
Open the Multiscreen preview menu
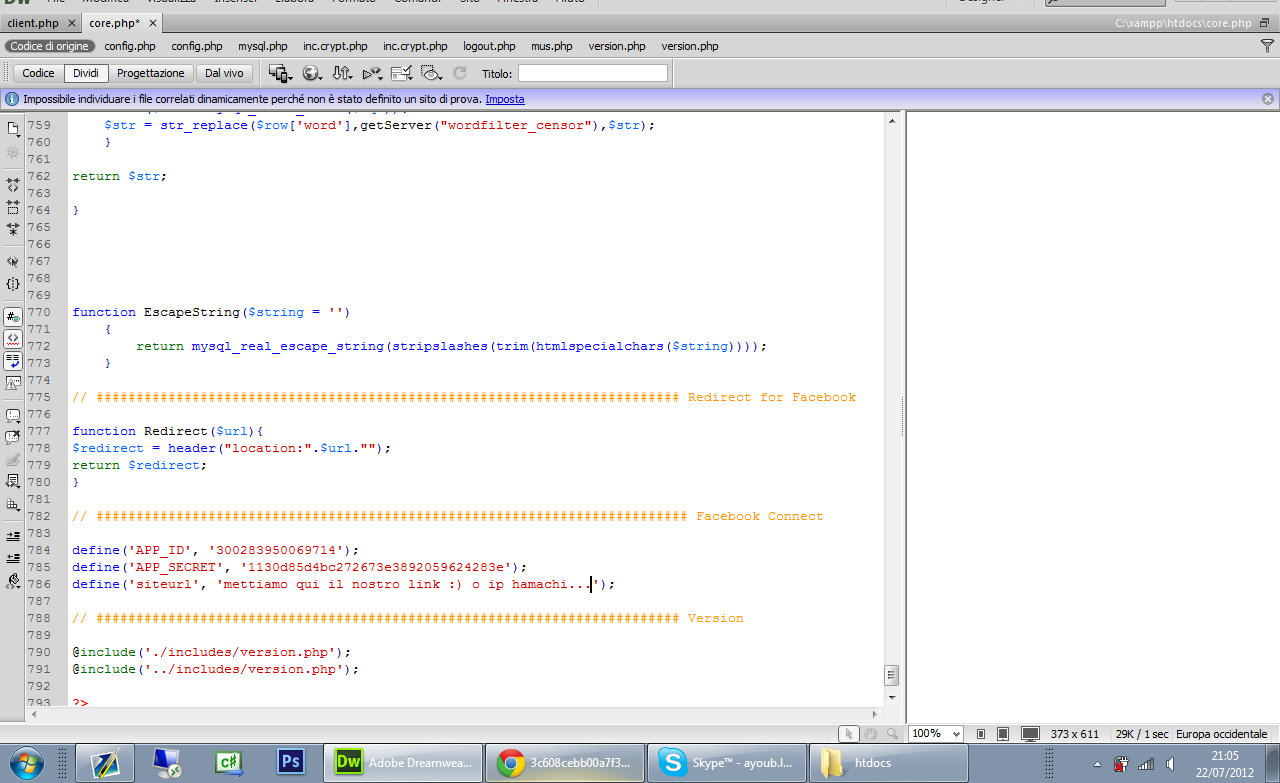click(281, 73)
